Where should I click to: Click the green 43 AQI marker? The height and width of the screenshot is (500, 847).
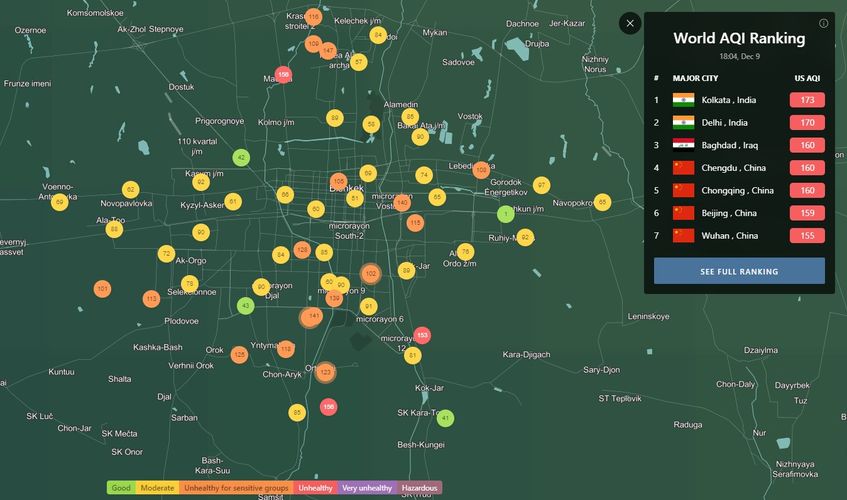[x=245, y=305]
